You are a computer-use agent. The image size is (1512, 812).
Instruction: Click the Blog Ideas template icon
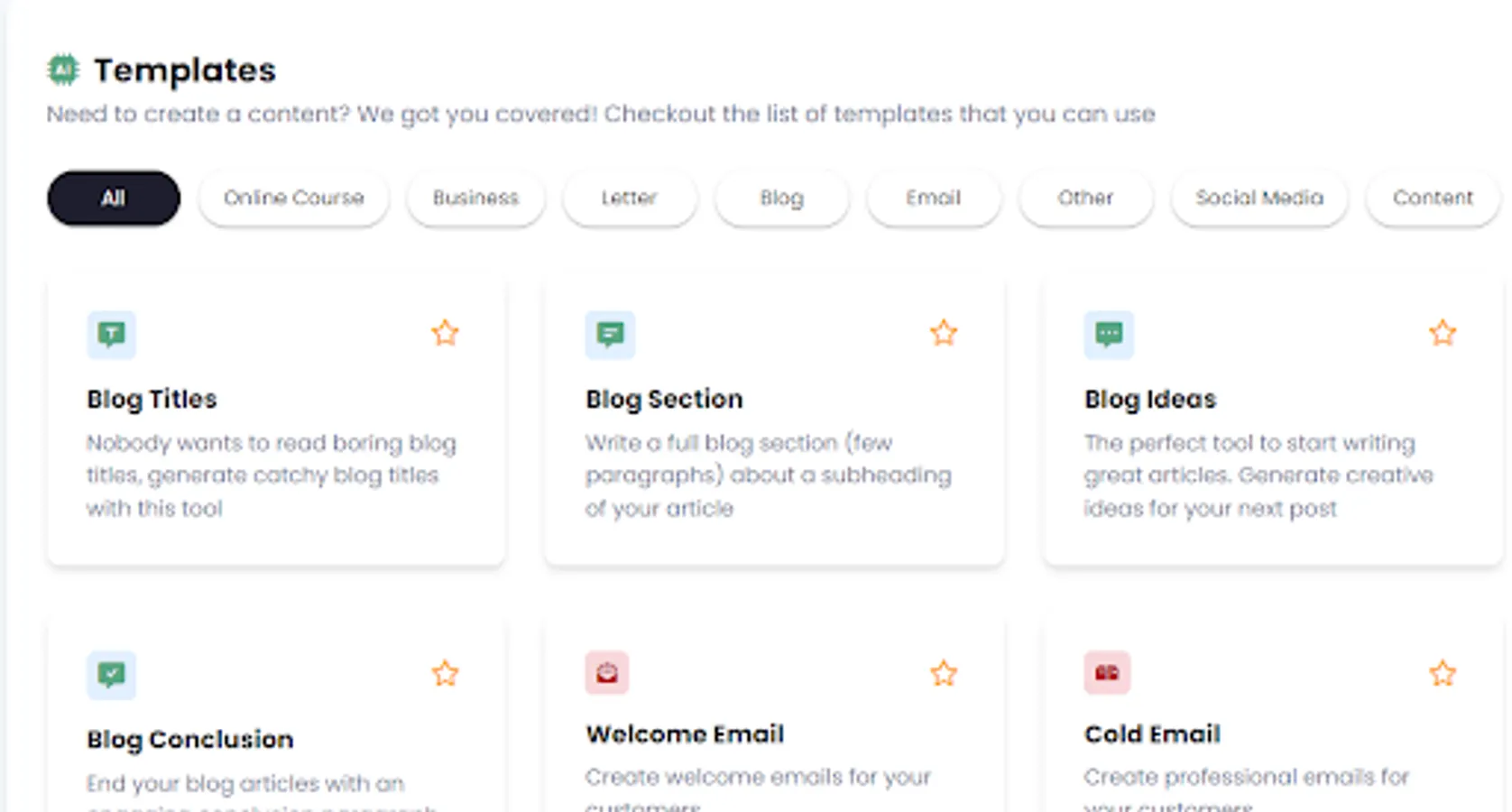(1109, 335)
